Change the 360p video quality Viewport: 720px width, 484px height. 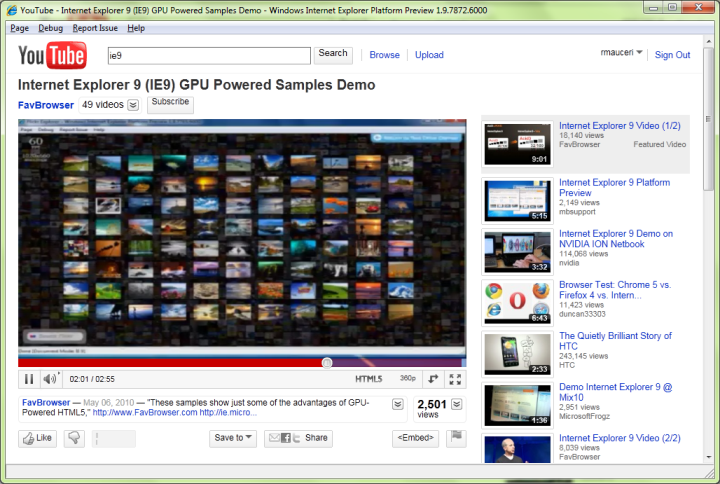(407, 378)
